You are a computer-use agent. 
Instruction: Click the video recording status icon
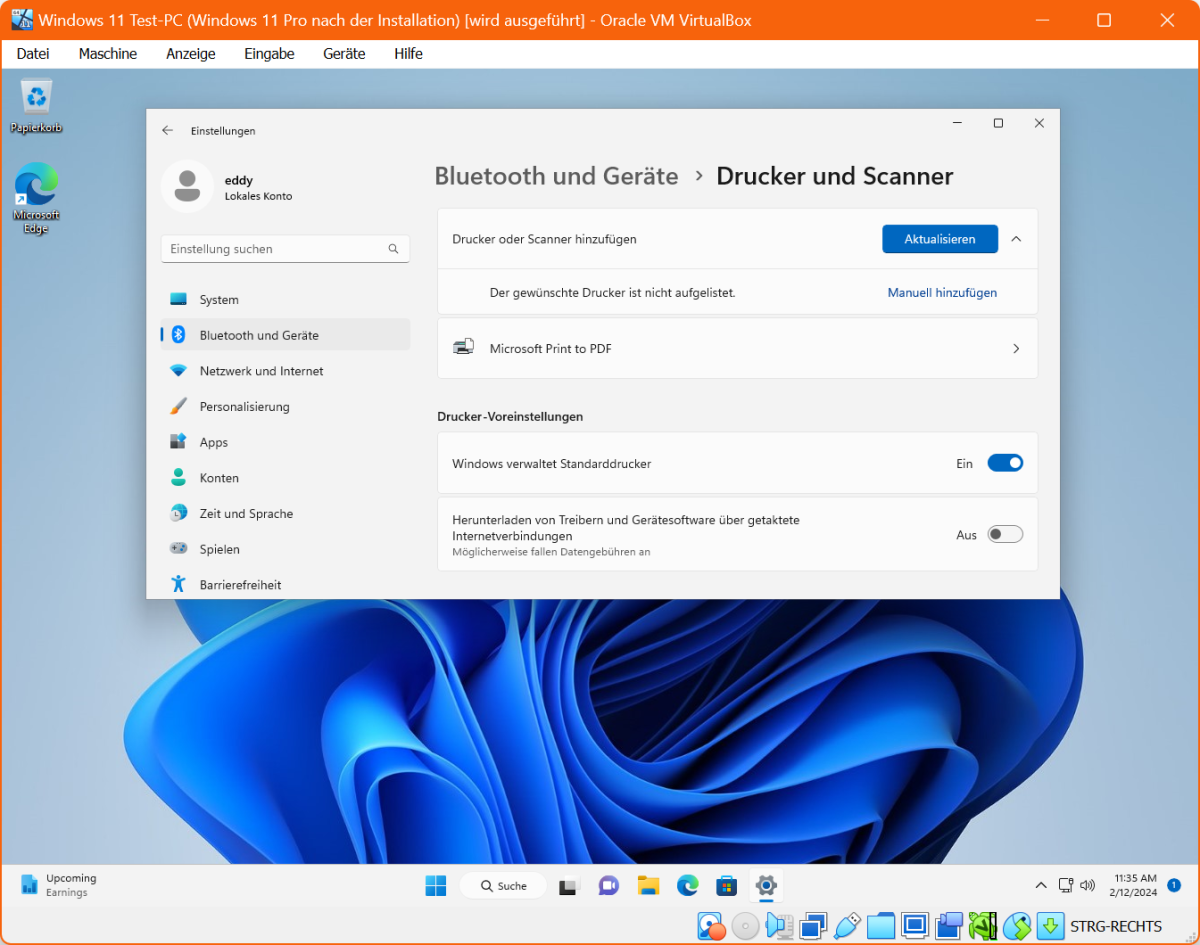click(948, 926)
